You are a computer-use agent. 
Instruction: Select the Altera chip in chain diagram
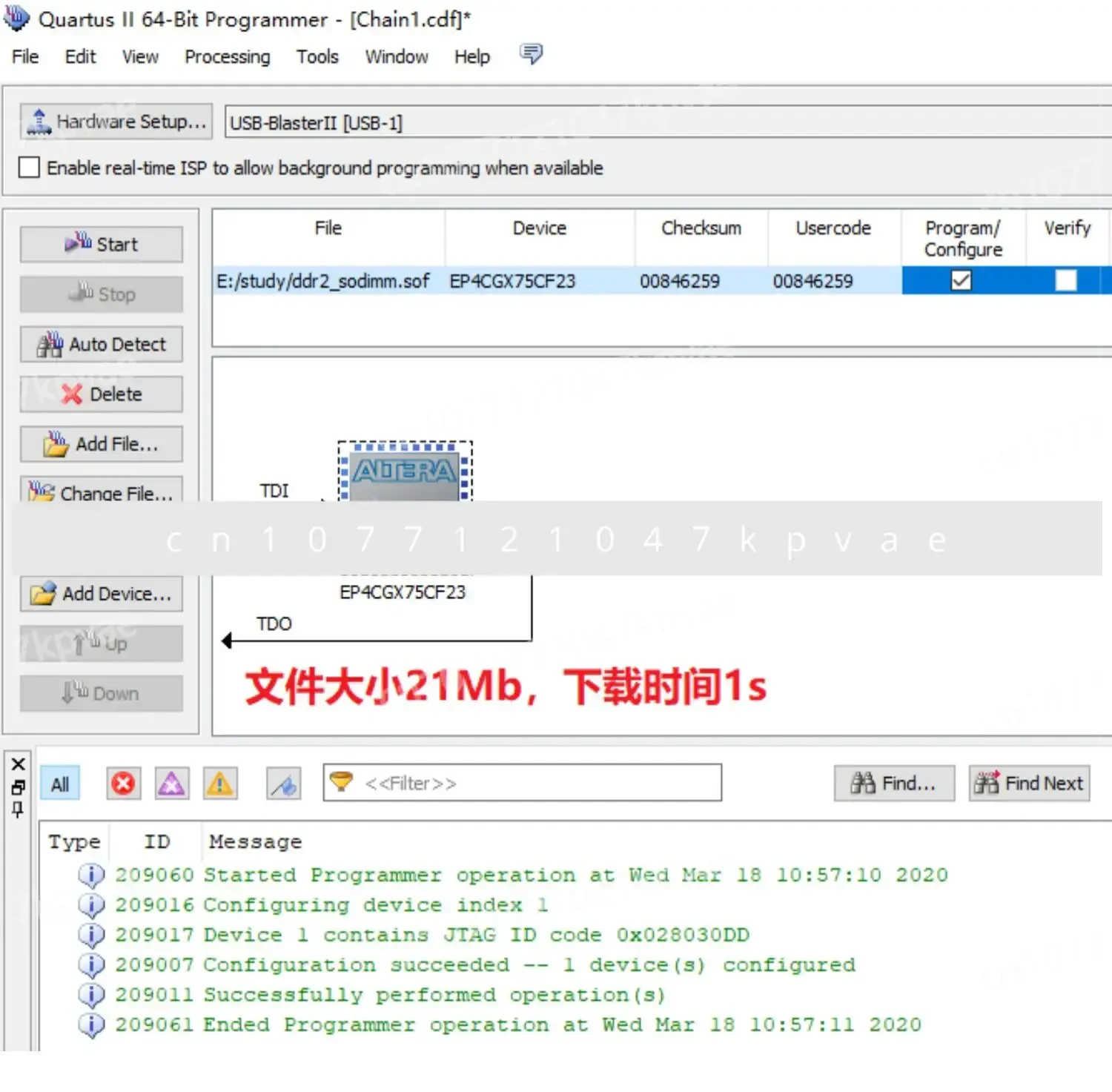[405, 471]
